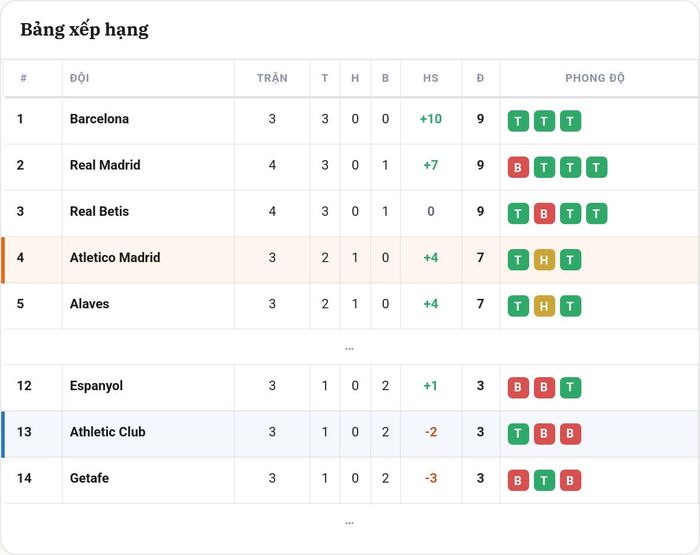Image resolution: width=700 pixels, height=555 pixels.
Task: Sort by the HS column header
Action: click(x=430, y=78)
